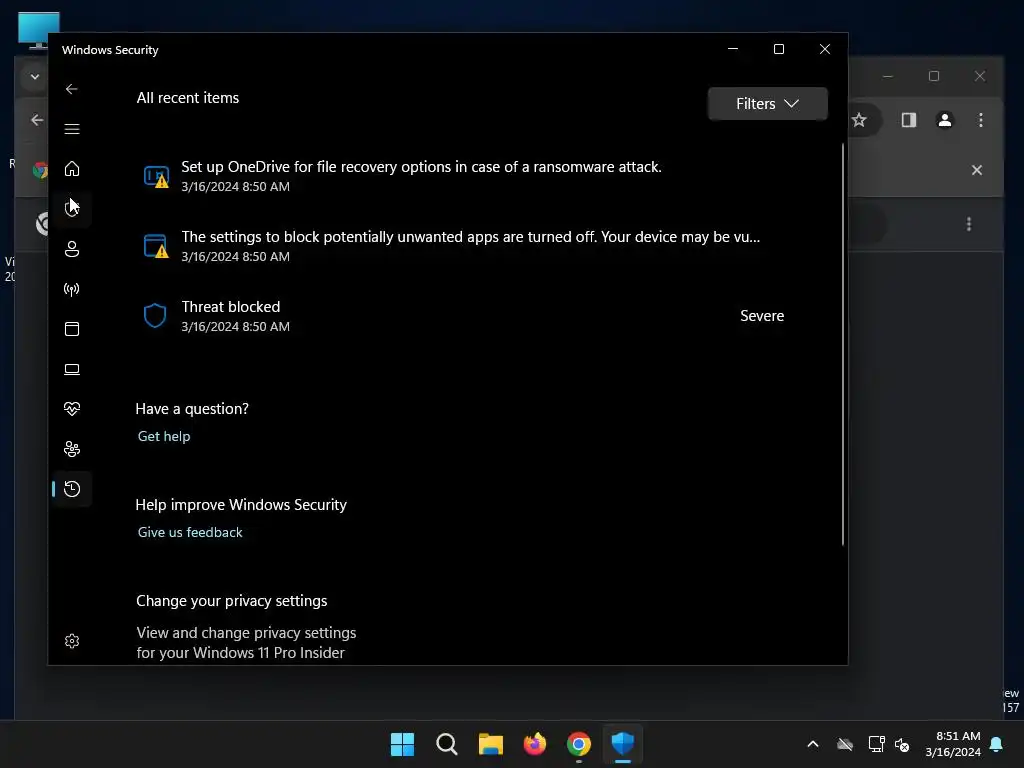This screenshot has width=1024, height=768.
Task: Switch to Chrome in taskbar
Action: point(579,744)
